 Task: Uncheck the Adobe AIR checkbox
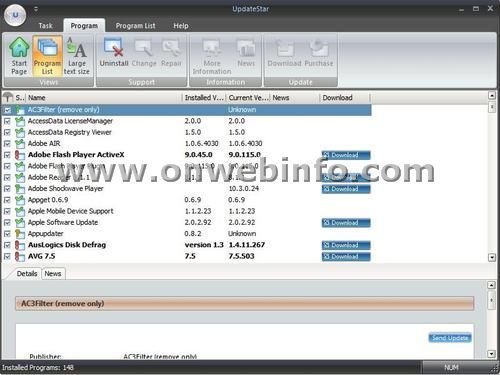[x=7, y=144]
